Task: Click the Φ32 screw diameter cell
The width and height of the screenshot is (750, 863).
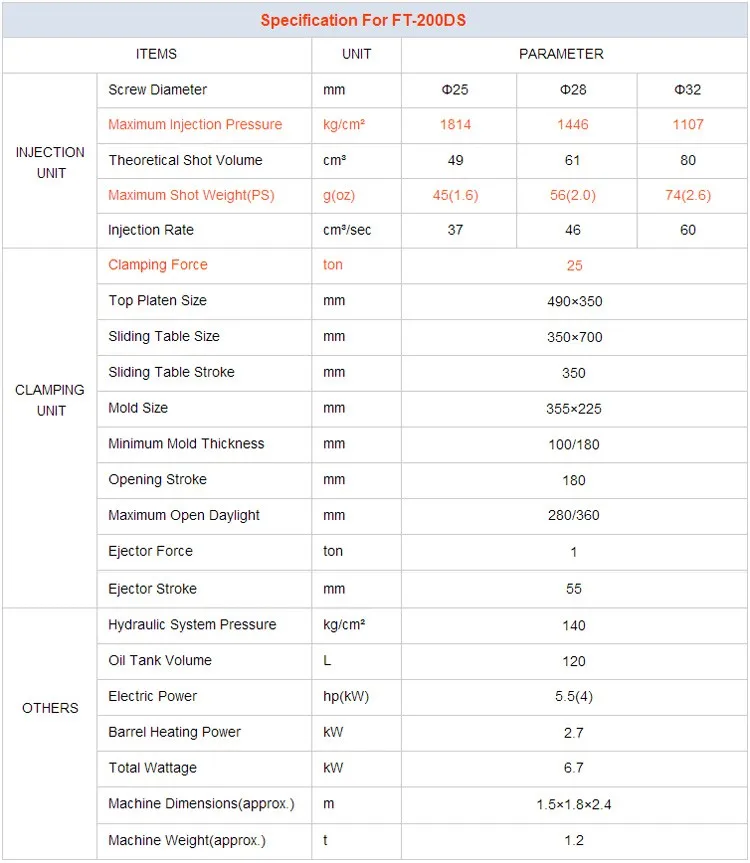Action: pos(688,90)
